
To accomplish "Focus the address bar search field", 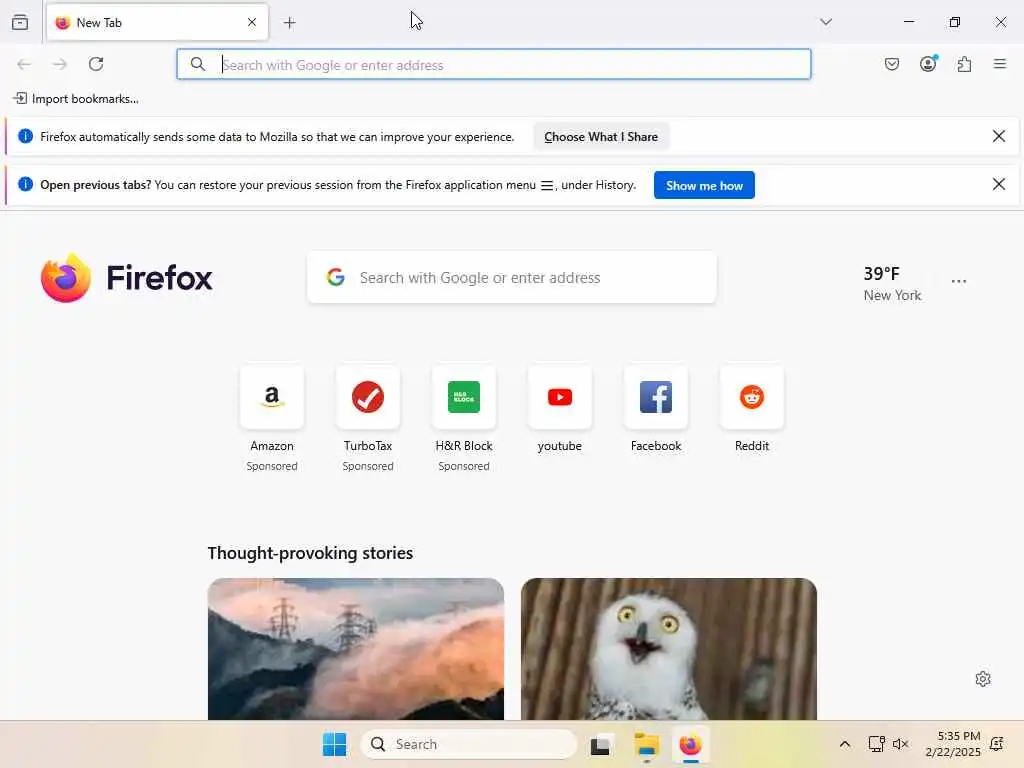I will coord(494,64).
